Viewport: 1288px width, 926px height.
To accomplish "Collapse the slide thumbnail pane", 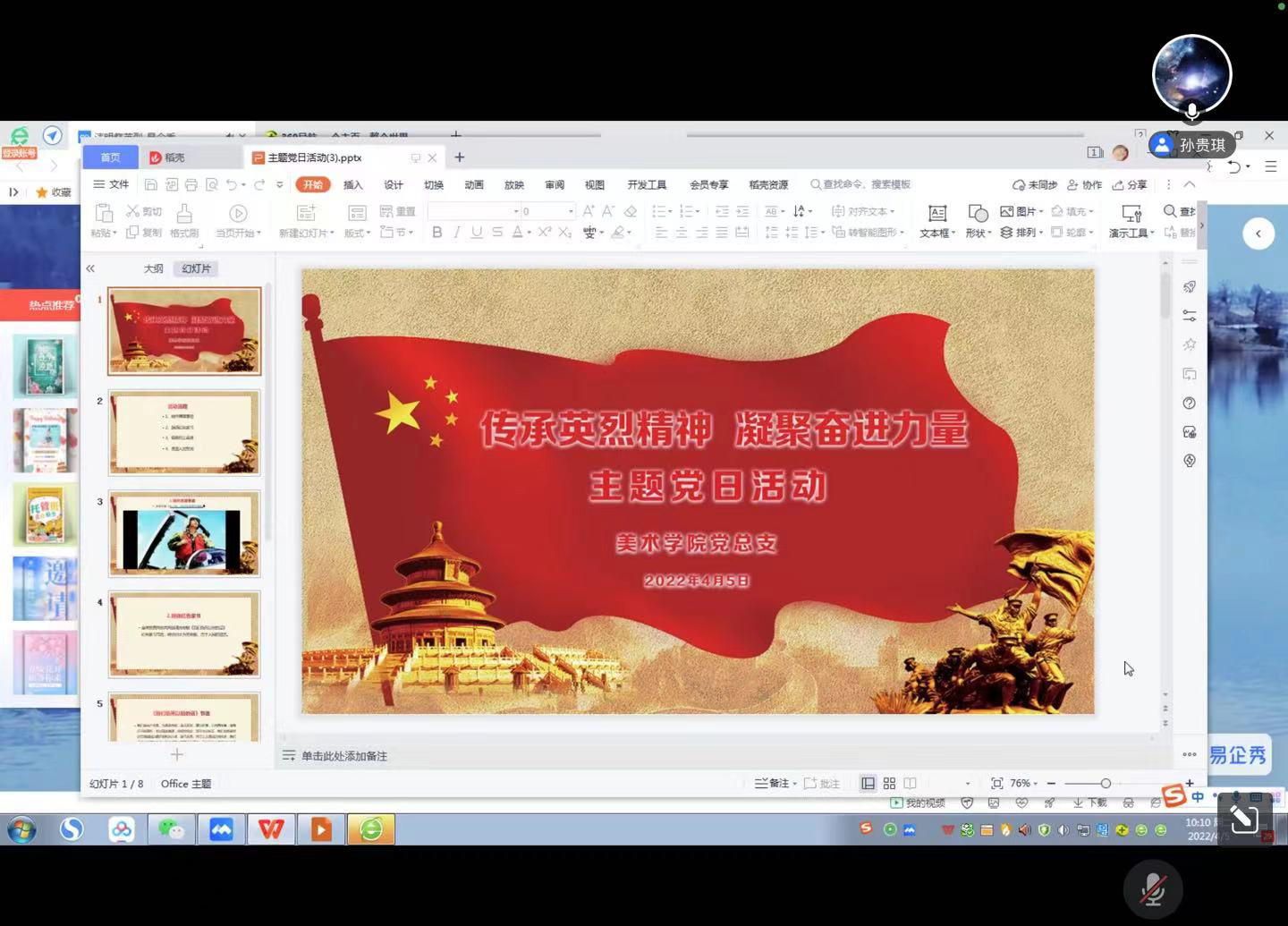I will click(90, 268).
